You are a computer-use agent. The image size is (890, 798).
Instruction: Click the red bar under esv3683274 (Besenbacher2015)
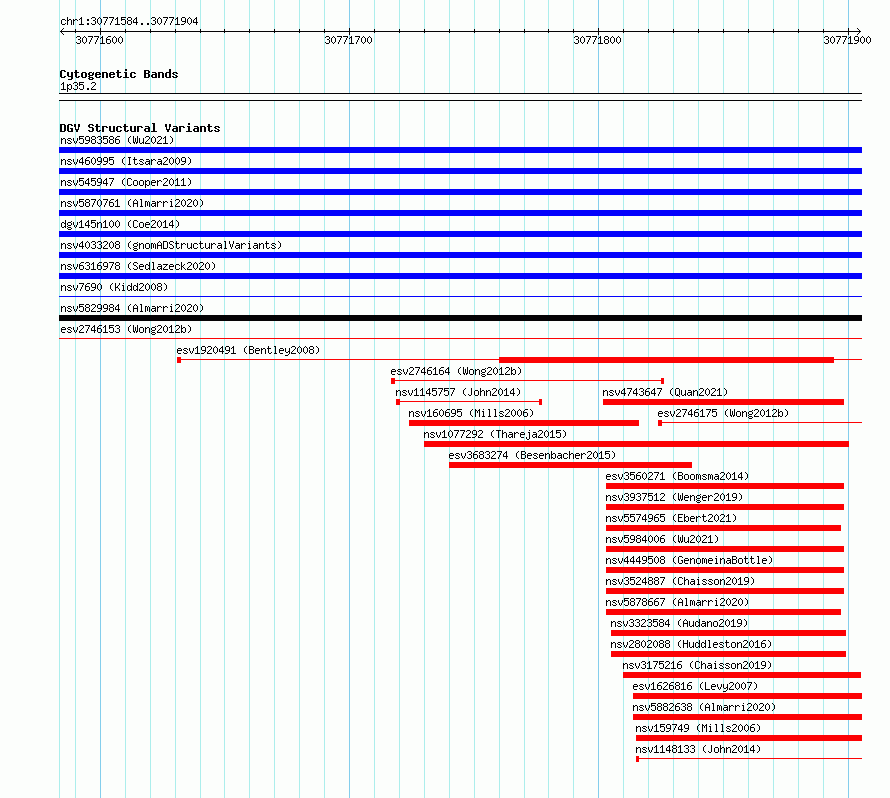(570, 465)
